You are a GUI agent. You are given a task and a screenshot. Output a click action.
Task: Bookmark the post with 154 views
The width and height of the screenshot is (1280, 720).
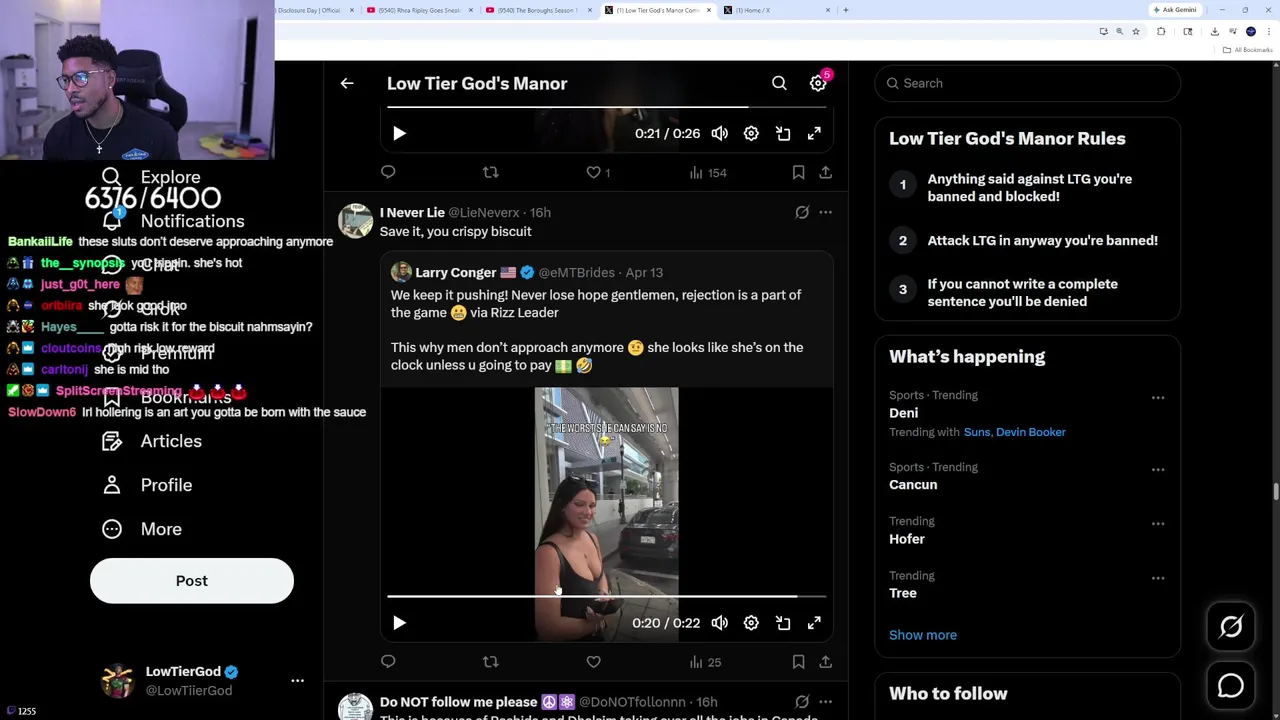(798, 172)
